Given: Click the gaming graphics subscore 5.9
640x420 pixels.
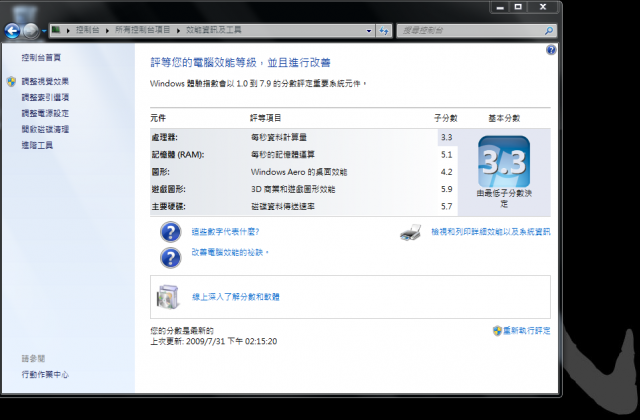Looking at the screenshot, I should pos(447,189).
